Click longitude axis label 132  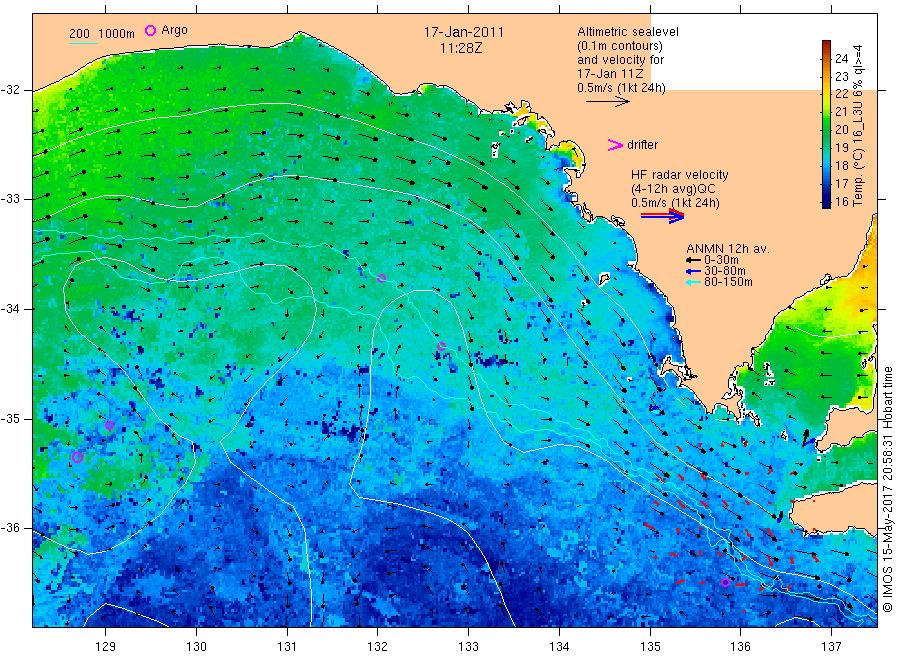(378, 647)
